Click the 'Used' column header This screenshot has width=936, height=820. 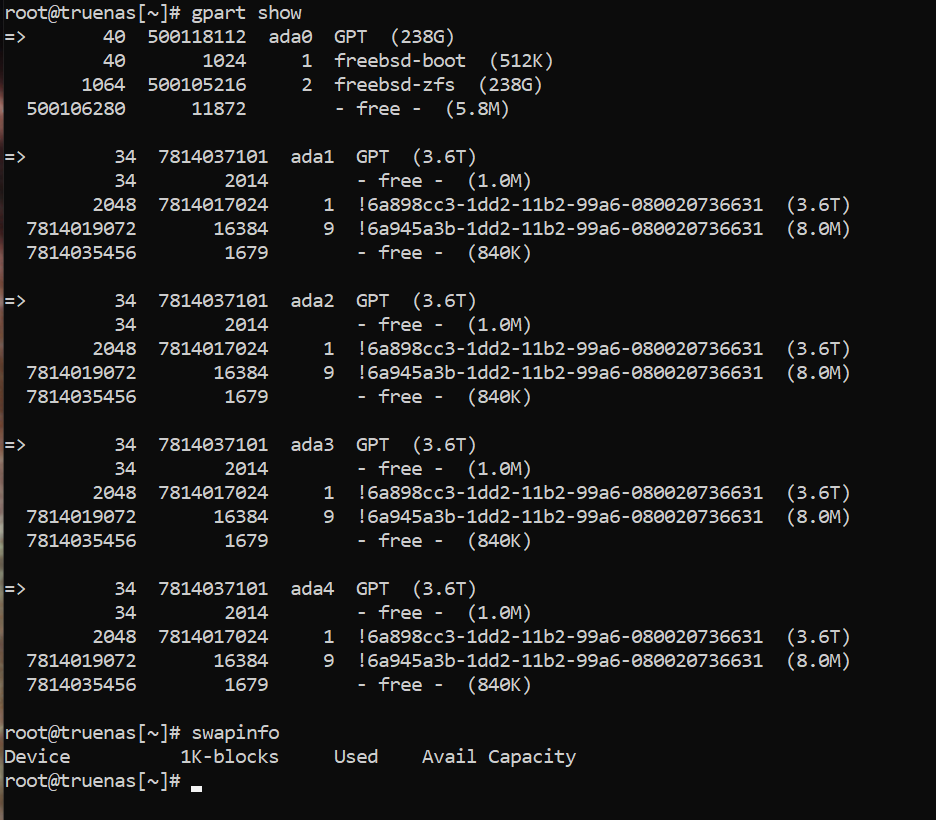pos(356,757)
